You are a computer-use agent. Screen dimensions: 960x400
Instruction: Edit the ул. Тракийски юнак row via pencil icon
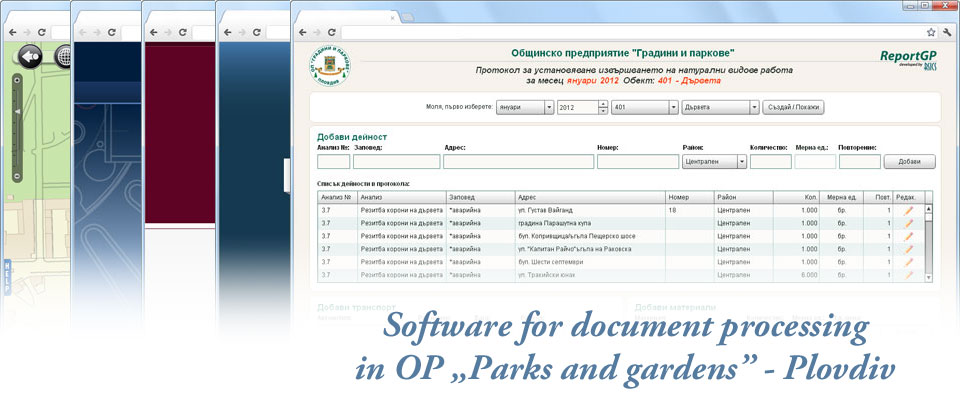tap(909, 276)
